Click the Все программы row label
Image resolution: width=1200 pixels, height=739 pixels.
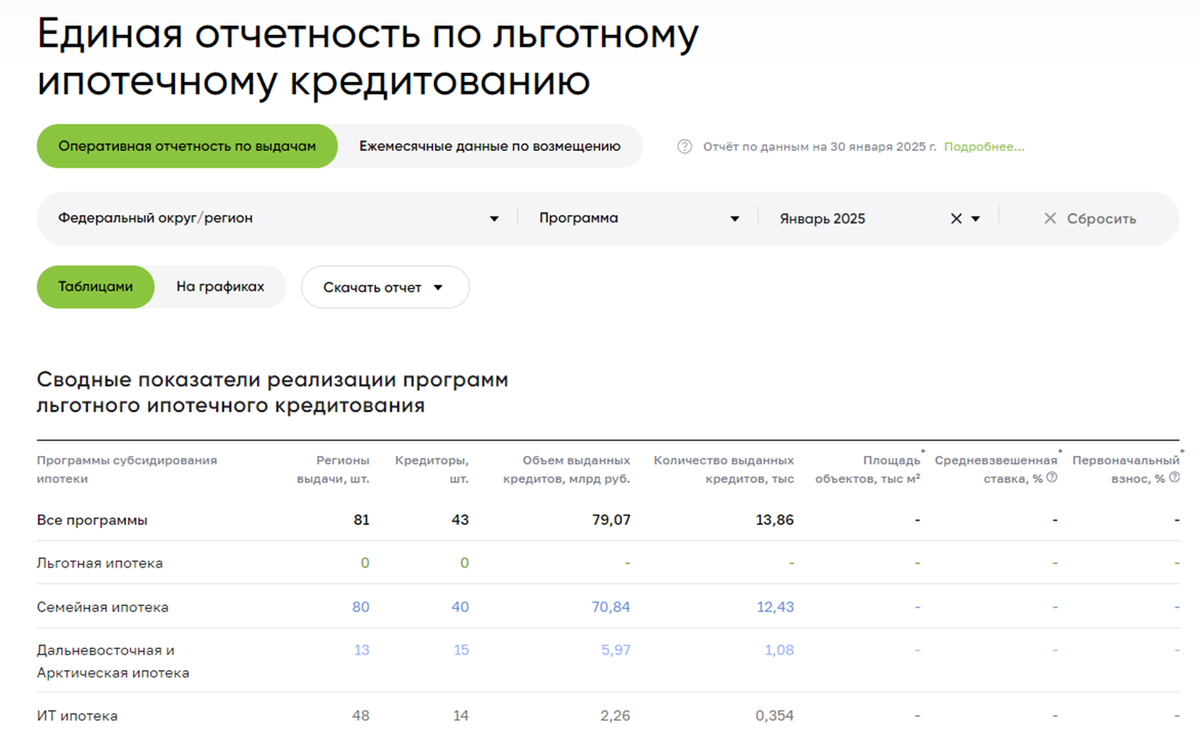tap(92, 521)
